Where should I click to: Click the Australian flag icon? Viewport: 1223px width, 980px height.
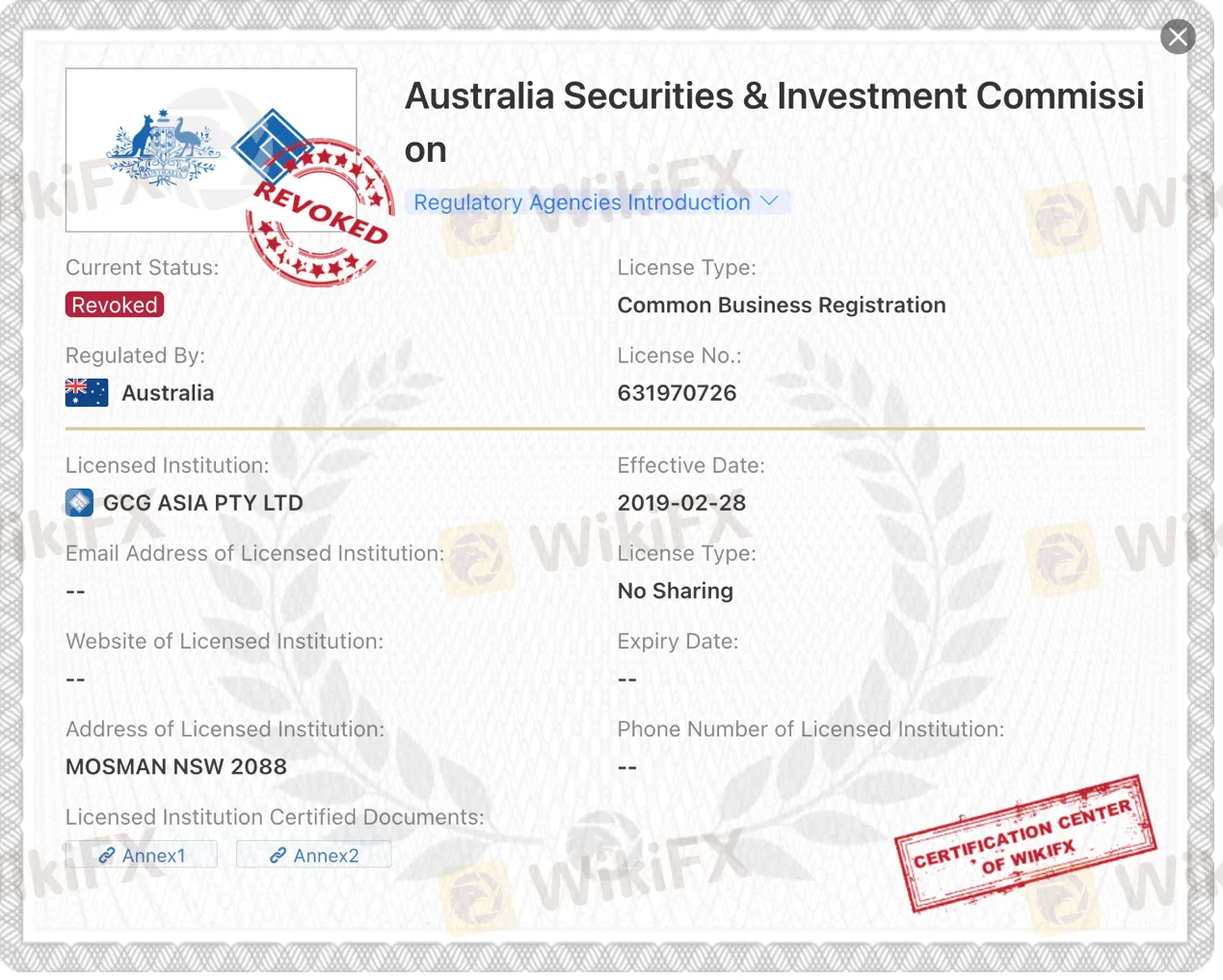87,393
